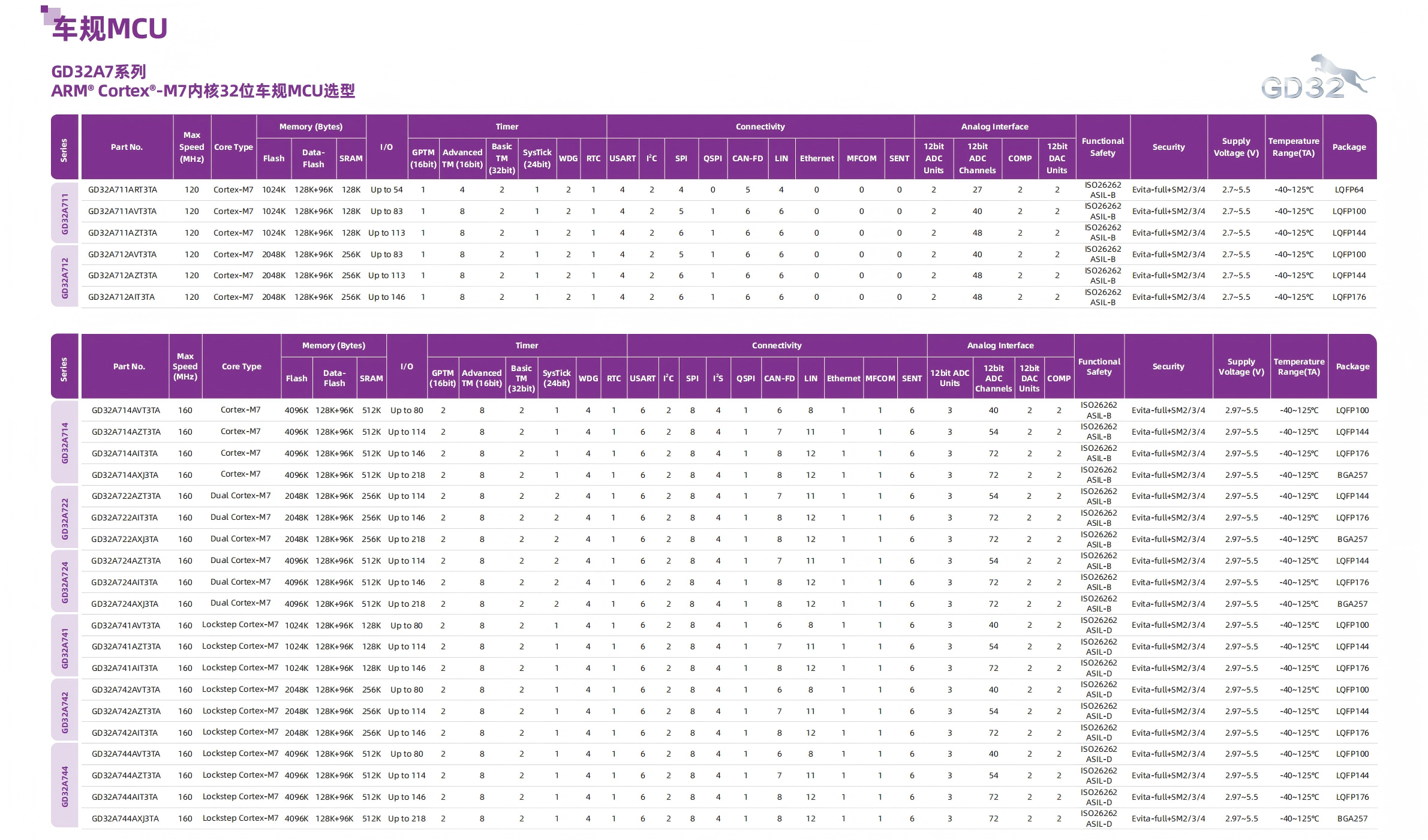
Task: Select part number GD32A714AXJ3TA
Action: coord(125,475)
